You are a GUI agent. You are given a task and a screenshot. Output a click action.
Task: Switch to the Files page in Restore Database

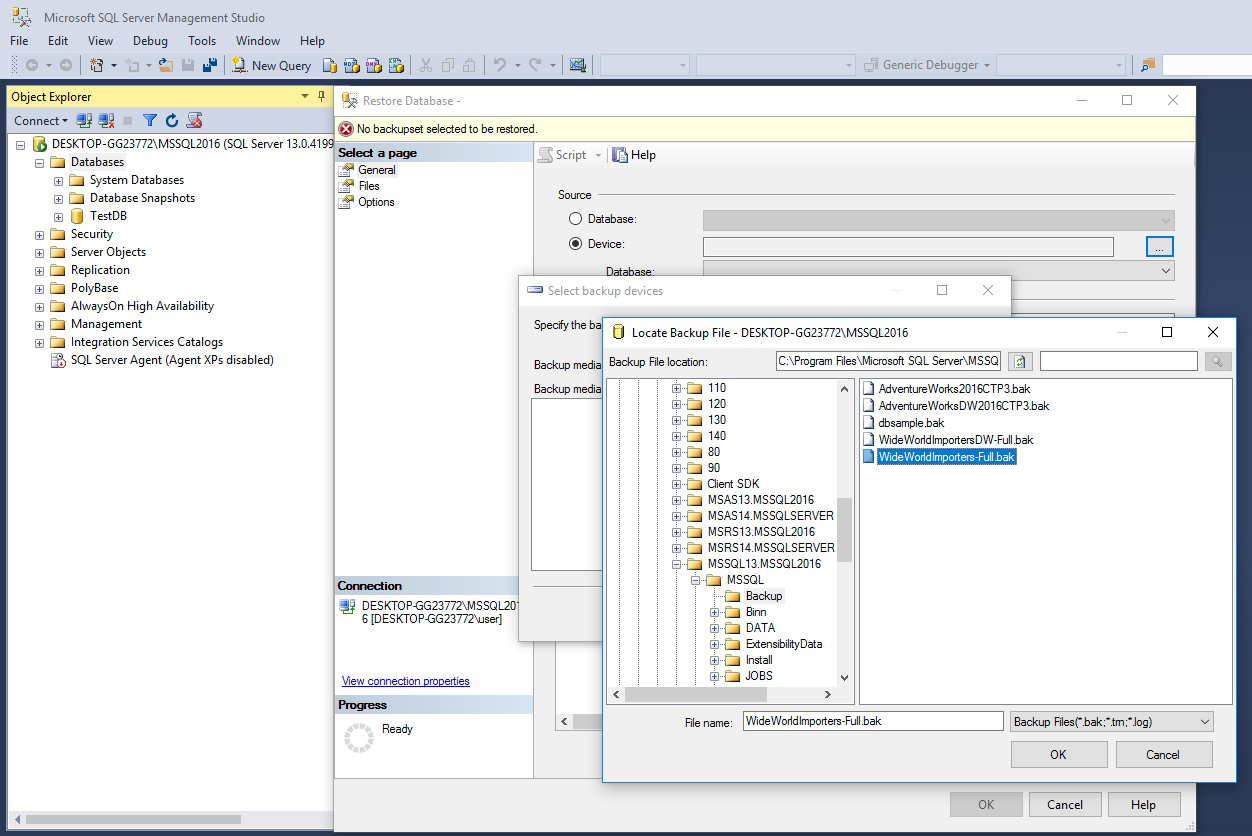point(369,186)
